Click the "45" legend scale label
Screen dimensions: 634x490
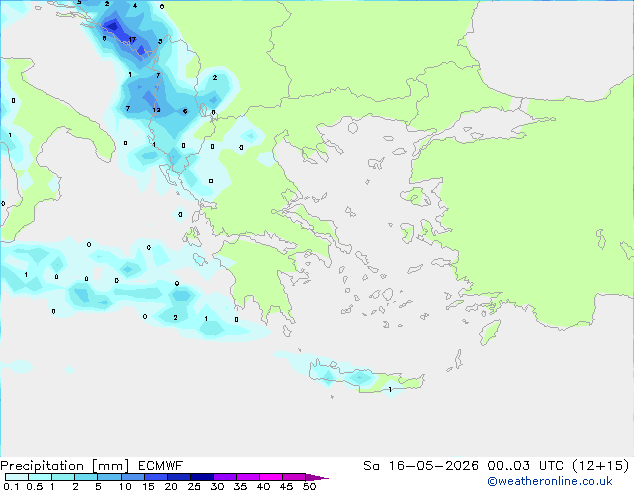(286, 486)
